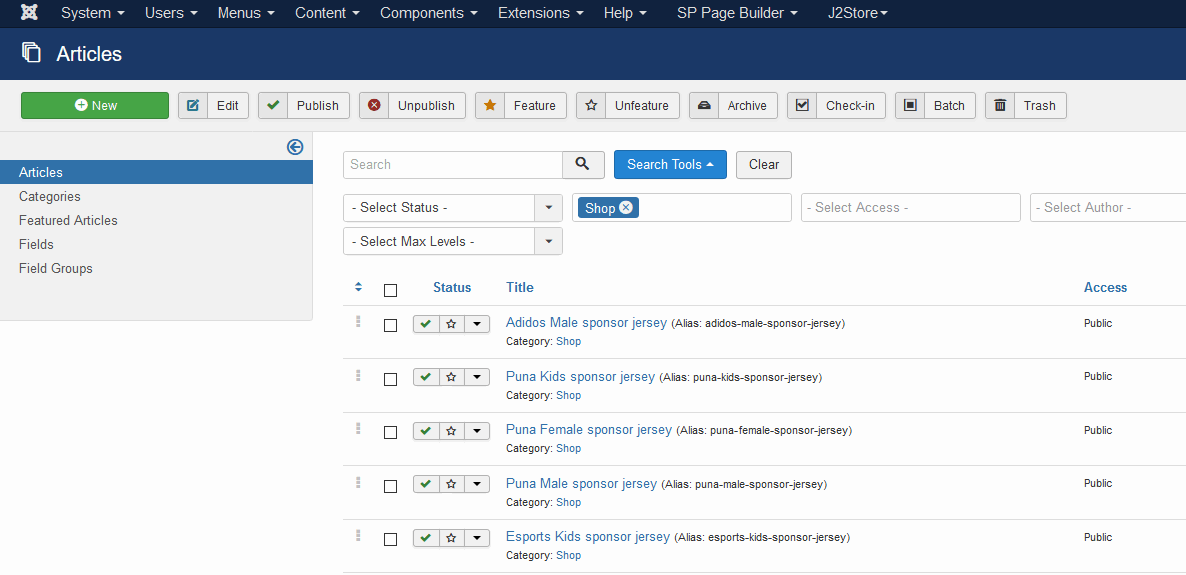
Task: Collapse the sidebar using the arrow icon
Action: pos(295,147)
